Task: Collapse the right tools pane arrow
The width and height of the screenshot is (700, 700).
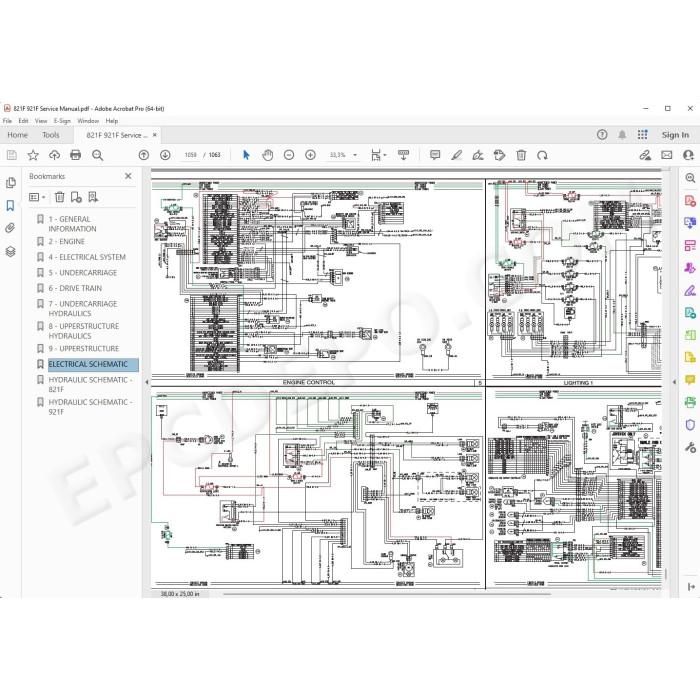Action: (674, 382)
